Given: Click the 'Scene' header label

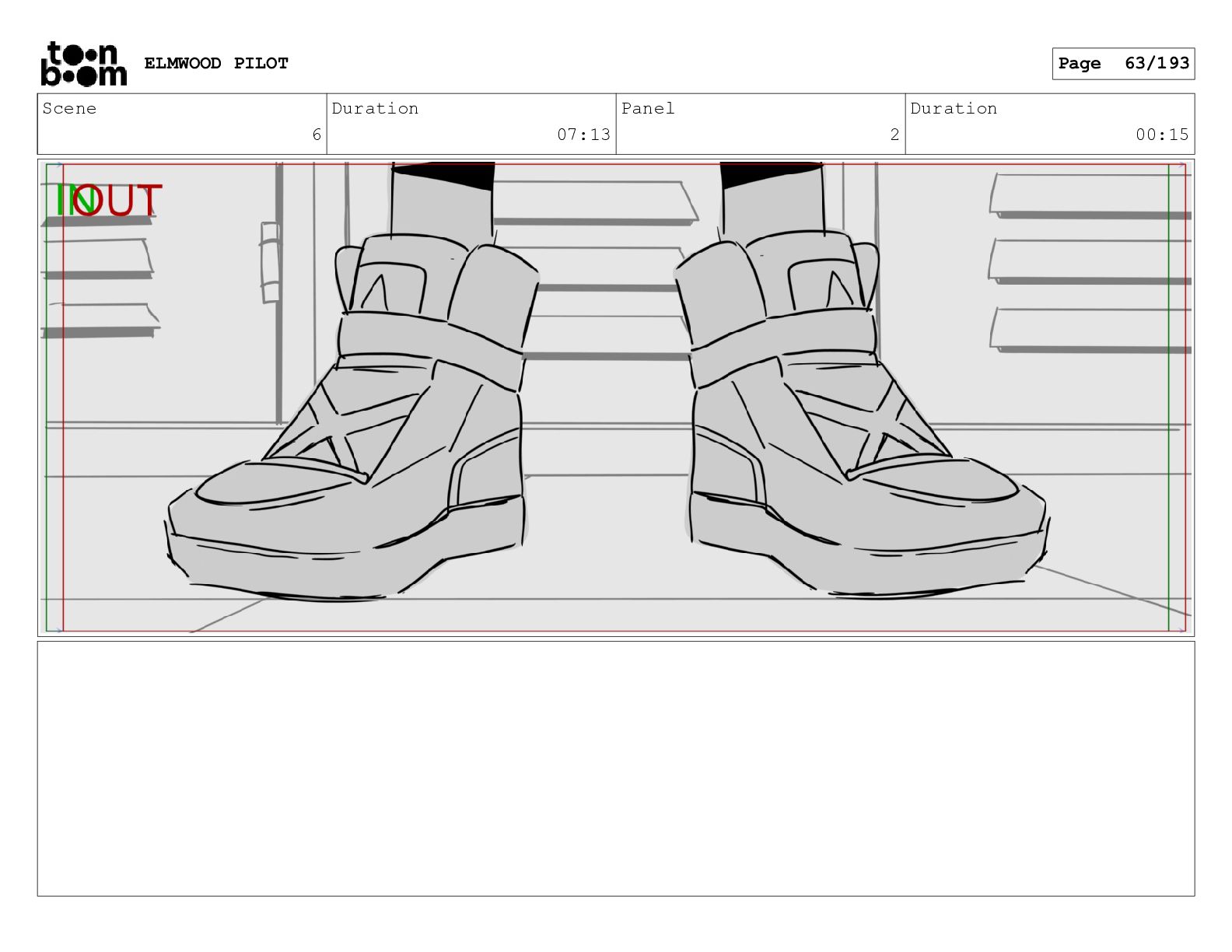Looking at the screenshot, I should click(69, 109).
